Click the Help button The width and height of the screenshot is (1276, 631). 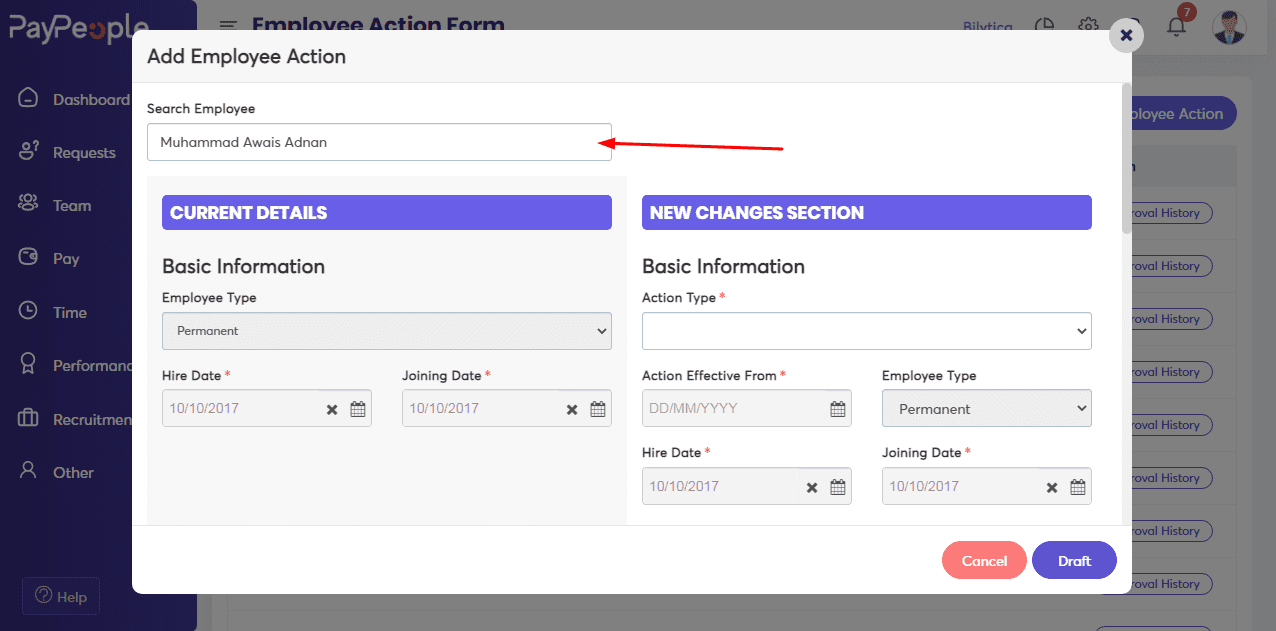point(61,597)
